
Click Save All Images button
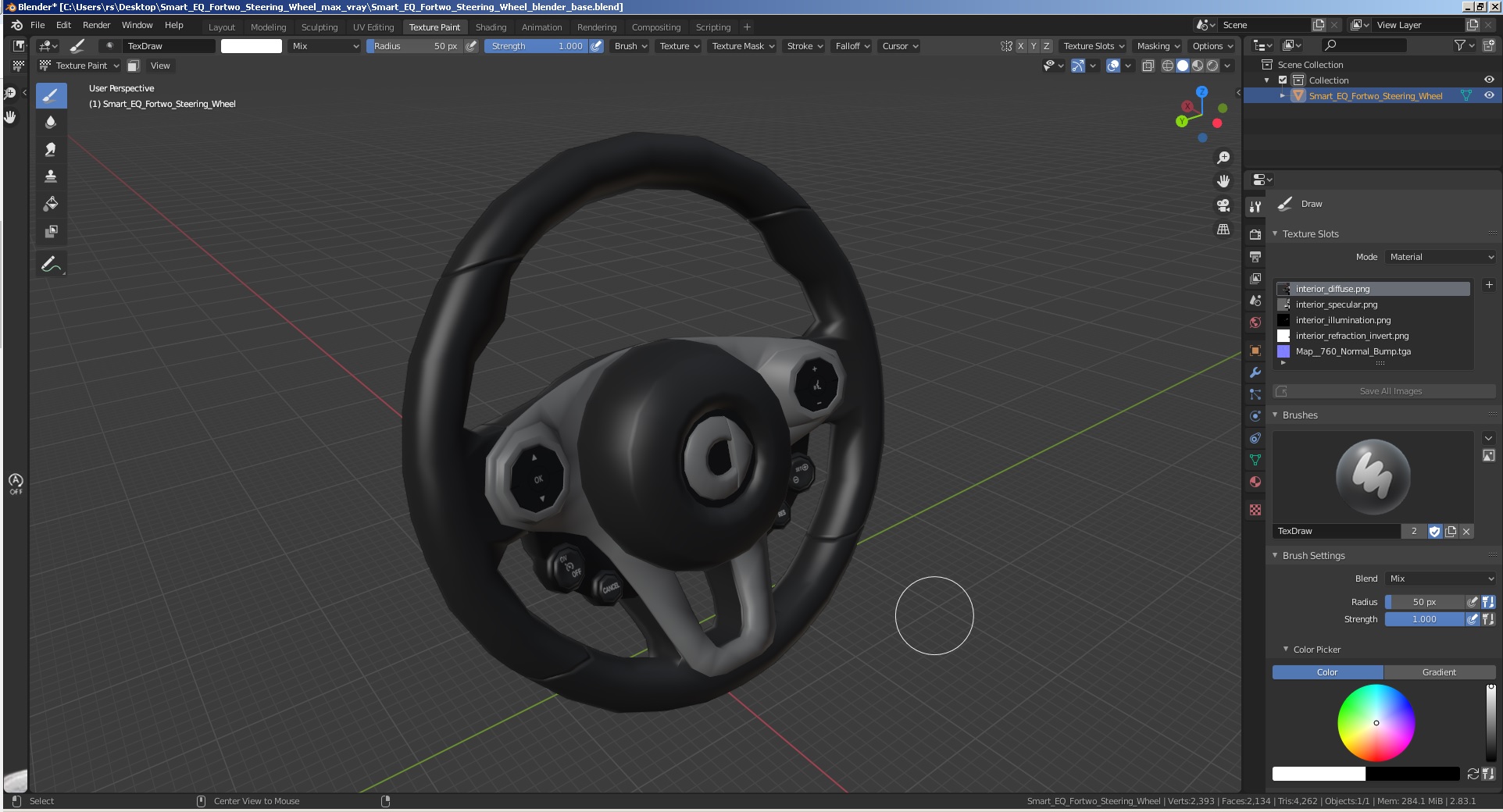[1384, 391]
